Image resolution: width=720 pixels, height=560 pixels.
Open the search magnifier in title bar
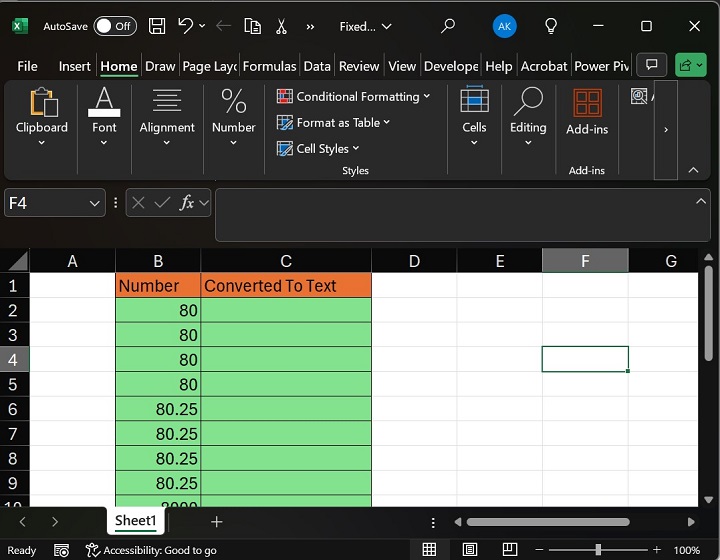(448, 26)
